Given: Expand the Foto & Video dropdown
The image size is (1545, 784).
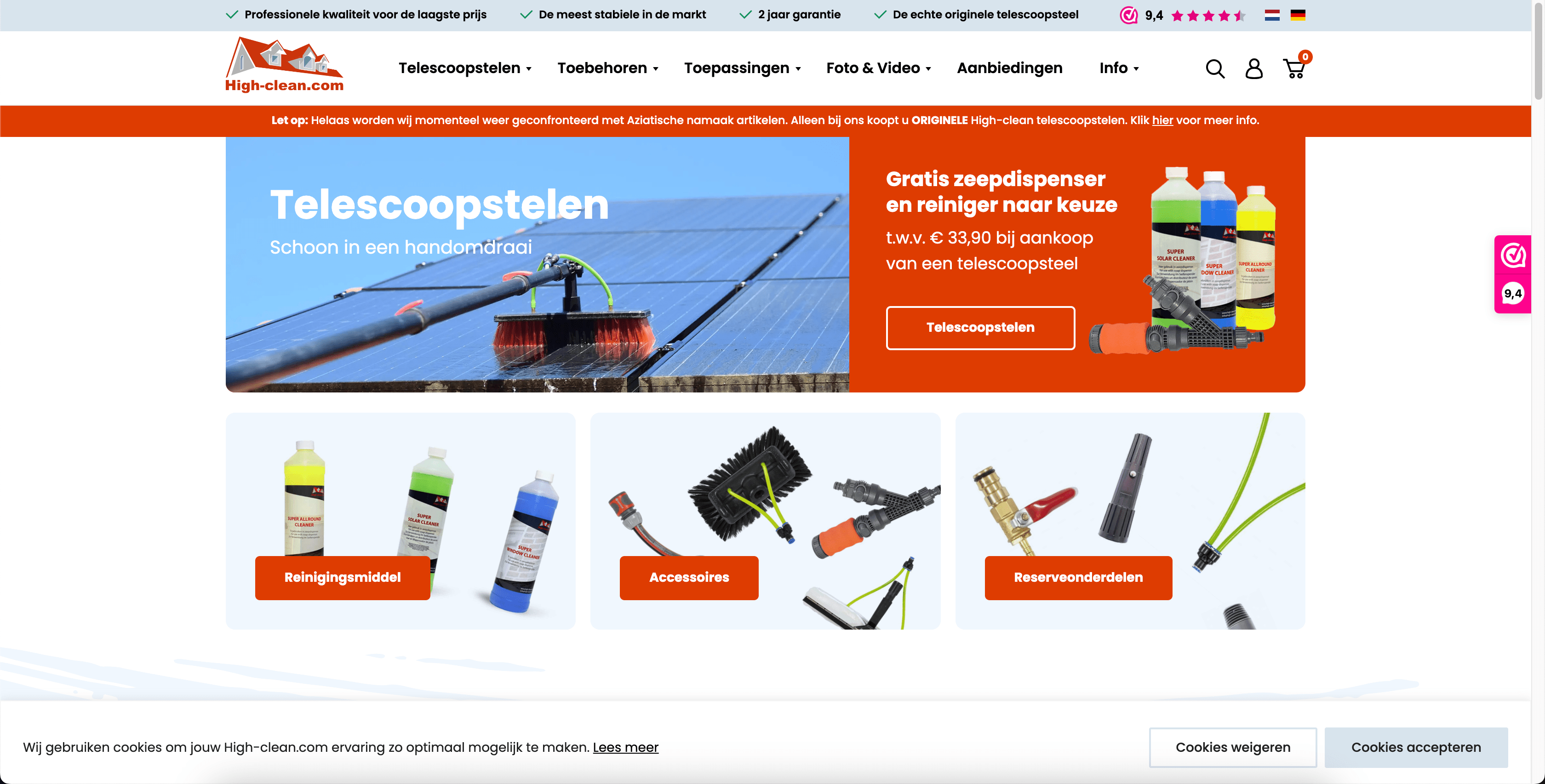Looking at the screenshot, I should point(879,68).
